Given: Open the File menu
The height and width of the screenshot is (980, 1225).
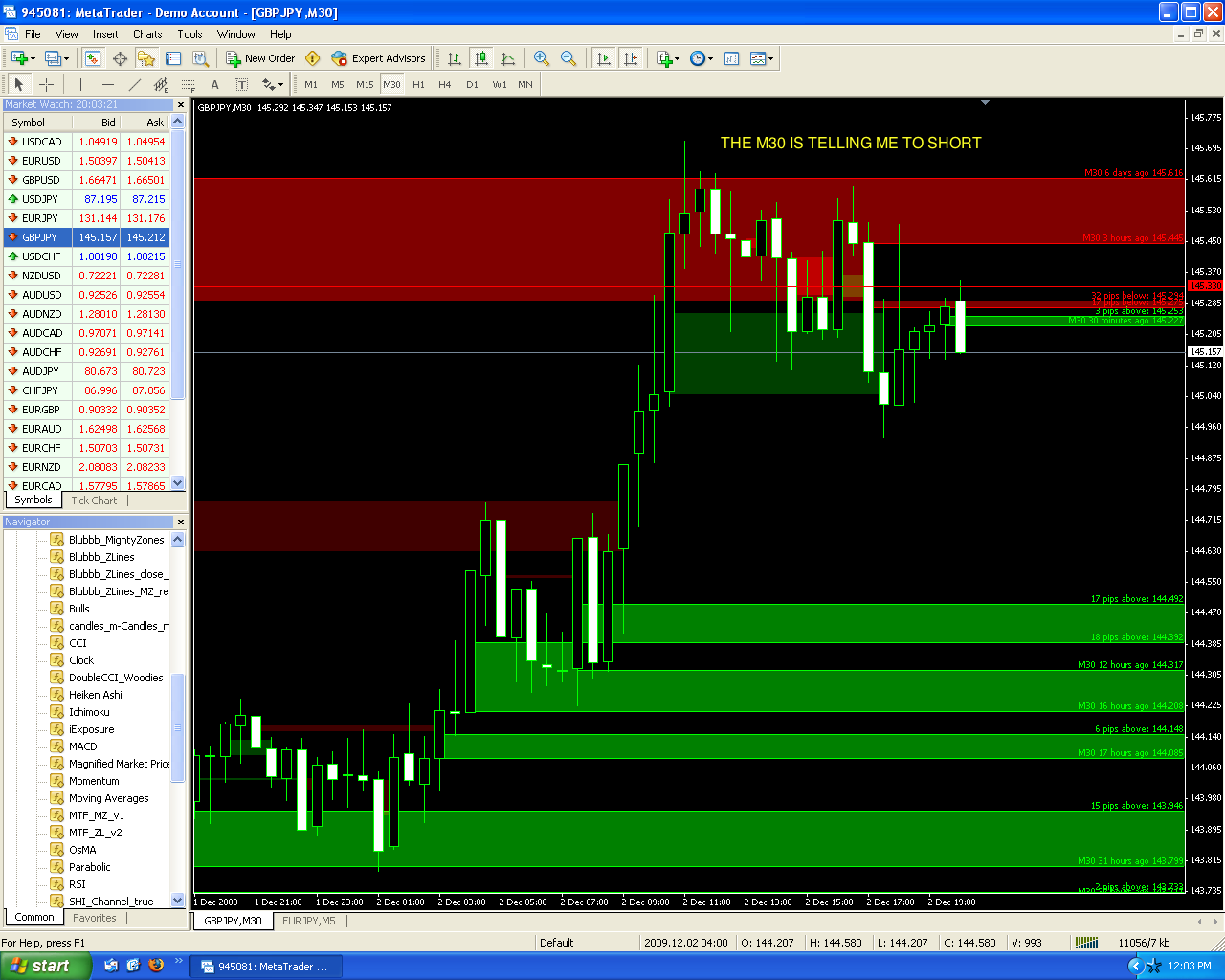Looking at the screenshot, I should click(x=33, y=34).
